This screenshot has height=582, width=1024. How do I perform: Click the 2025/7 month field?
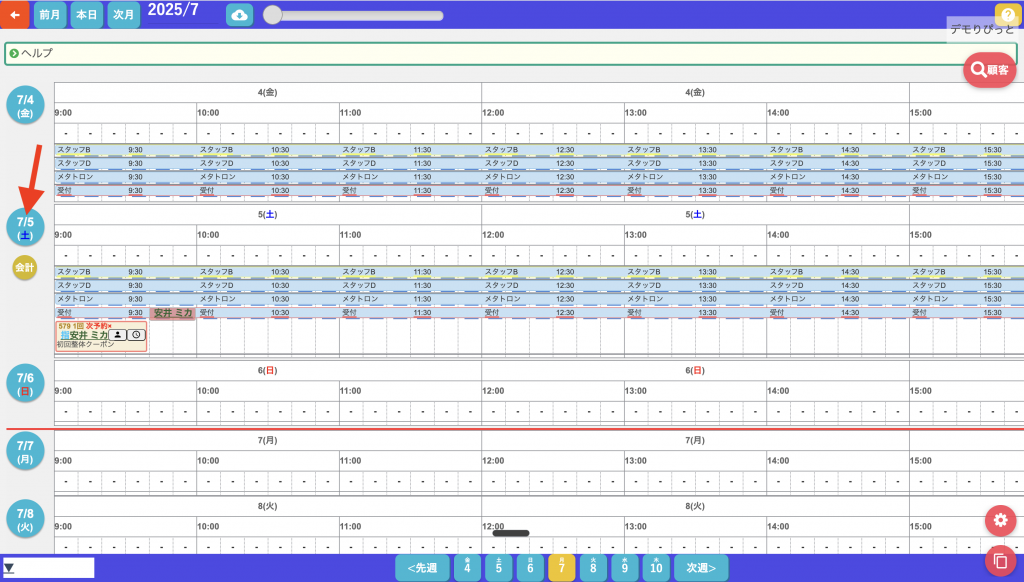pos(182,11)
